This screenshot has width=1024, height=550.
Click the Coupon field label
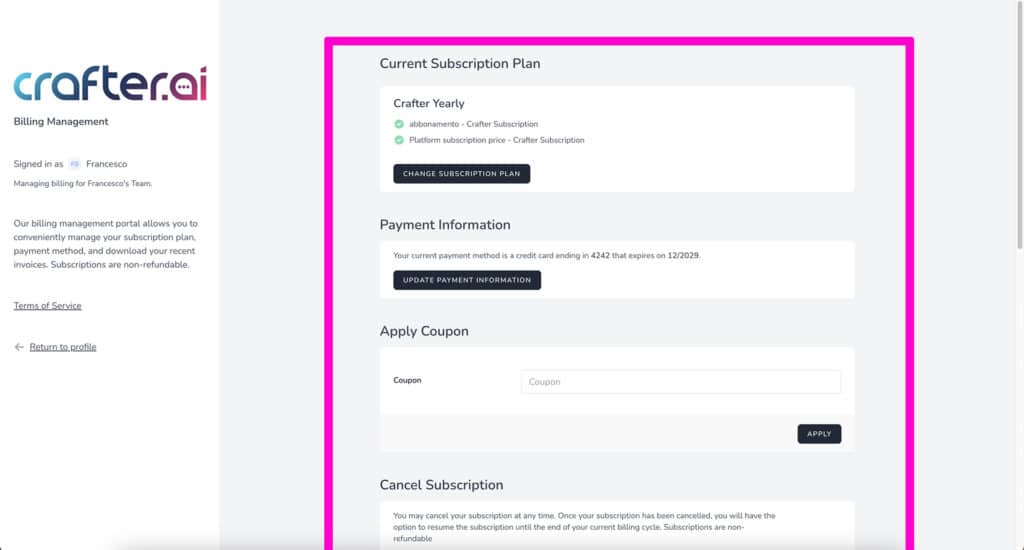click(x=407, y=380)
